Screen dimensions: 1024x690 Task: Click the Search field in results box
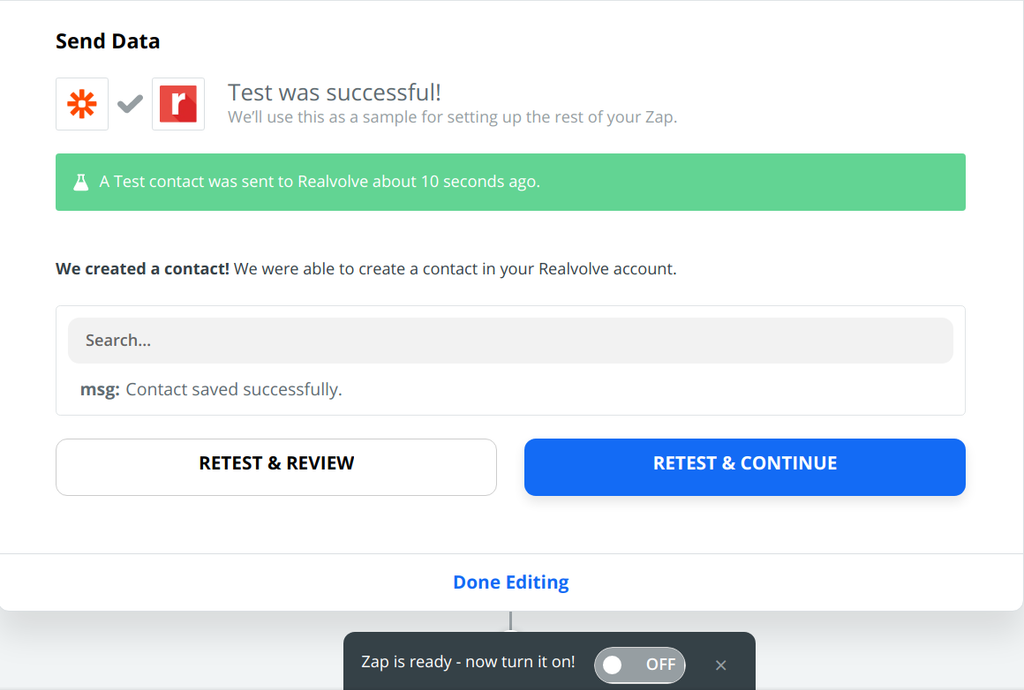[510, 340]
